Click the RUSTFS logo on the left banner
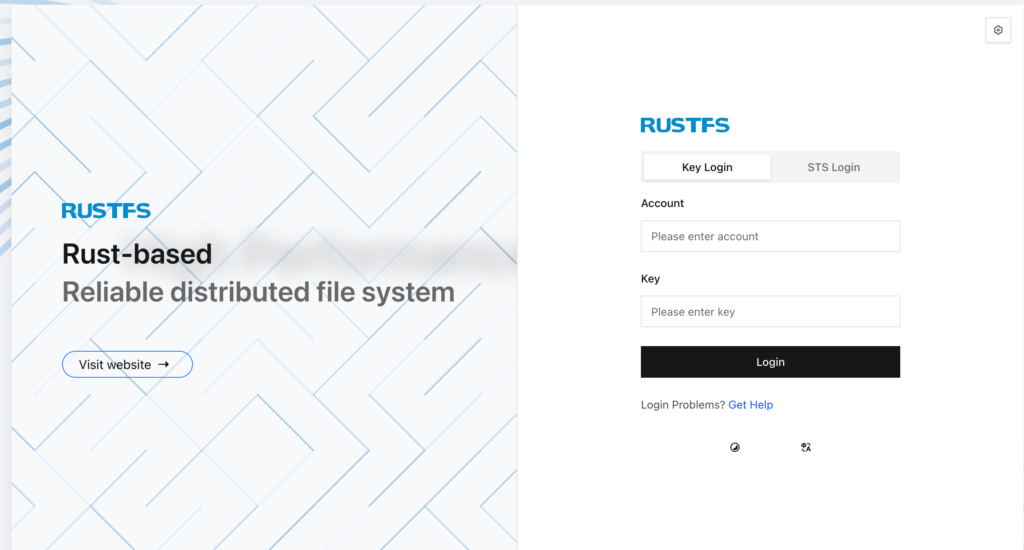This screenshot has width=1024, height=550. 106,211
